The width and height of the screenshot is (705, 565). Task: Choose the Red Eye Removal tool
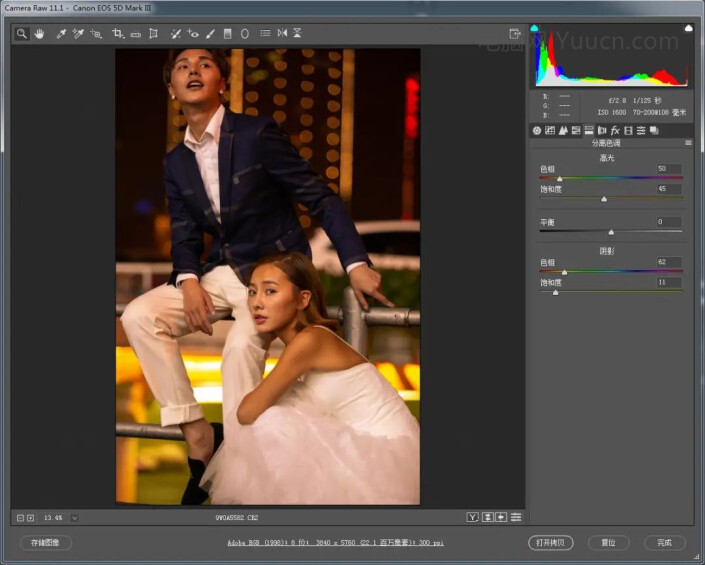pos(193,33)
